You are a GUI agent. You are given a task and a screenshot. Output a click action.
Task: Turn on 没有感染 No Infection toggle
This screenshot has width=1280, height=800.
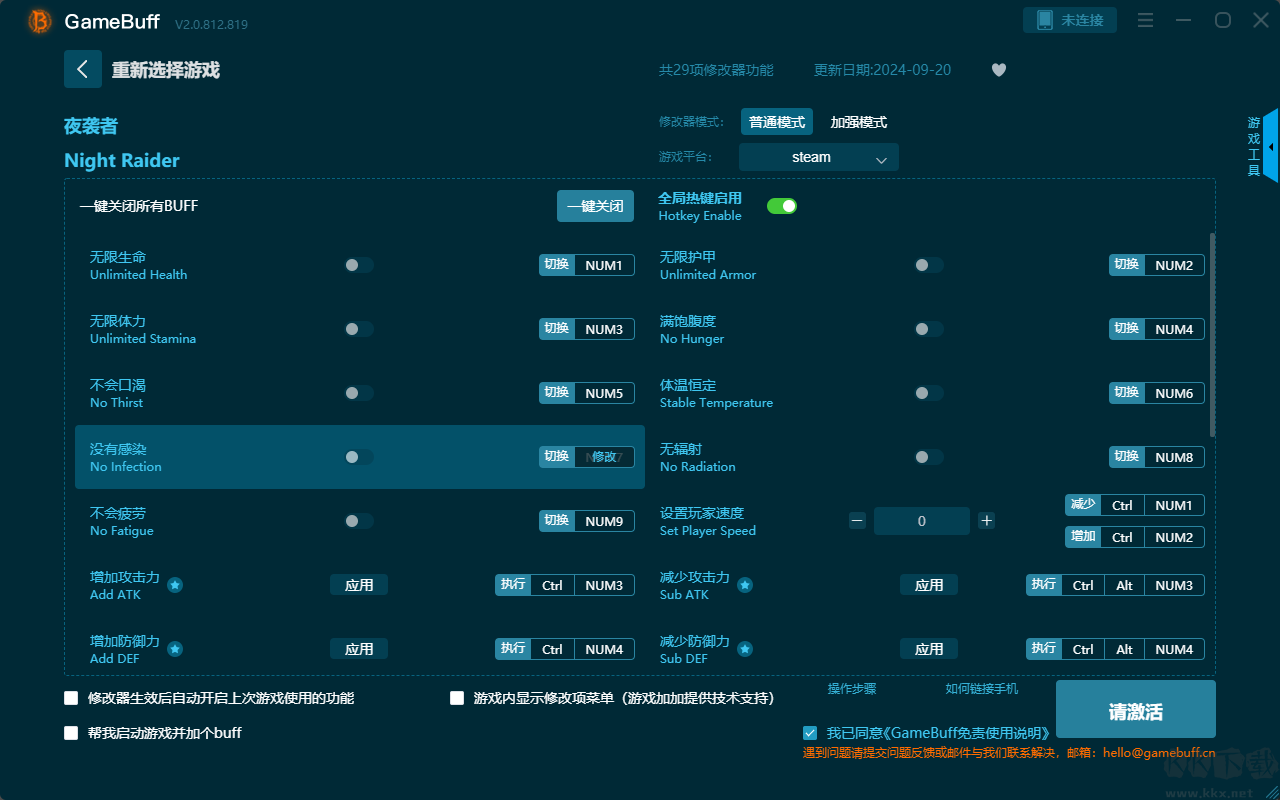pos(359,457)
